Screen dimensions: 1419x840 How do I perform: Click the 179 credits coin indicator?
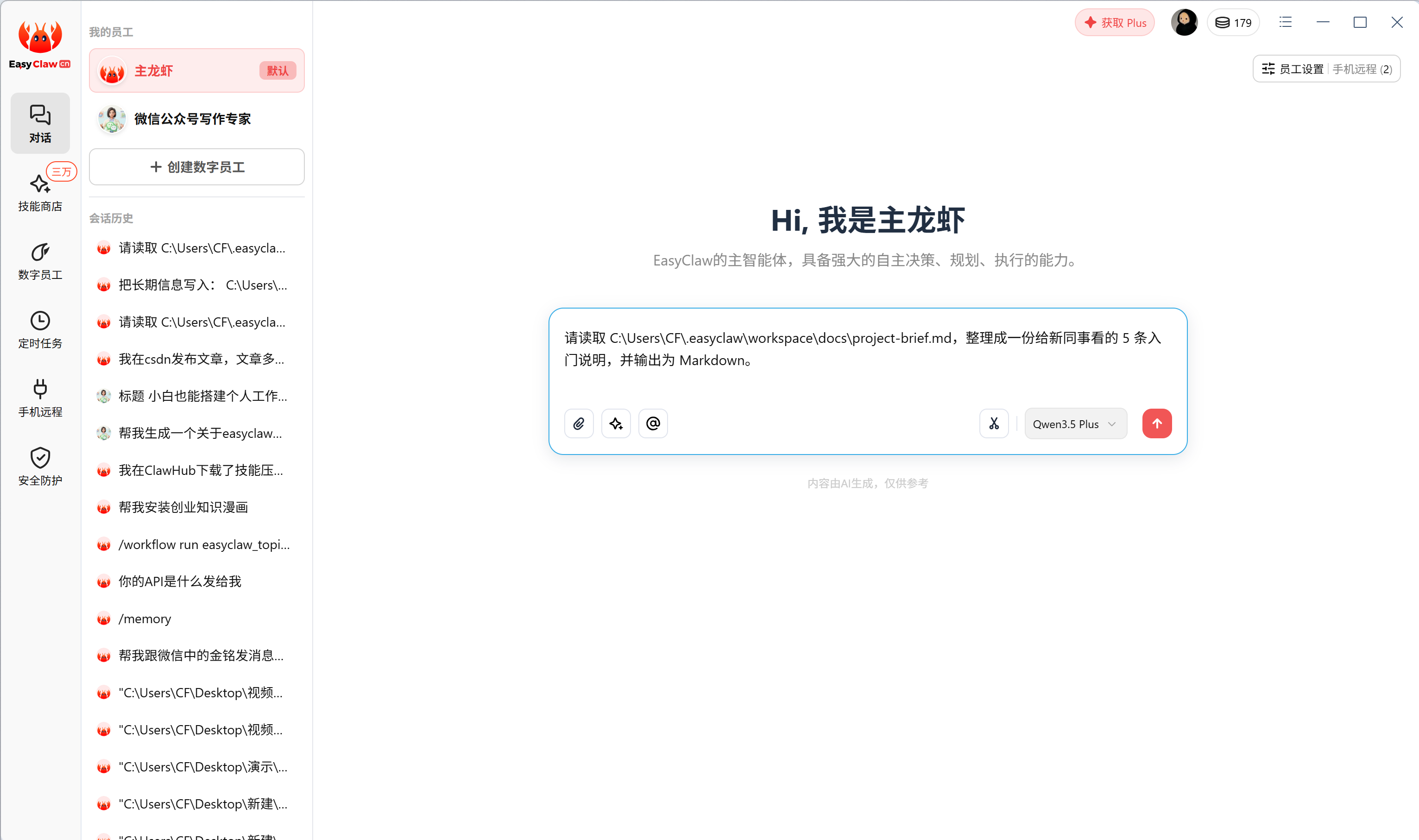[1233, 23]
